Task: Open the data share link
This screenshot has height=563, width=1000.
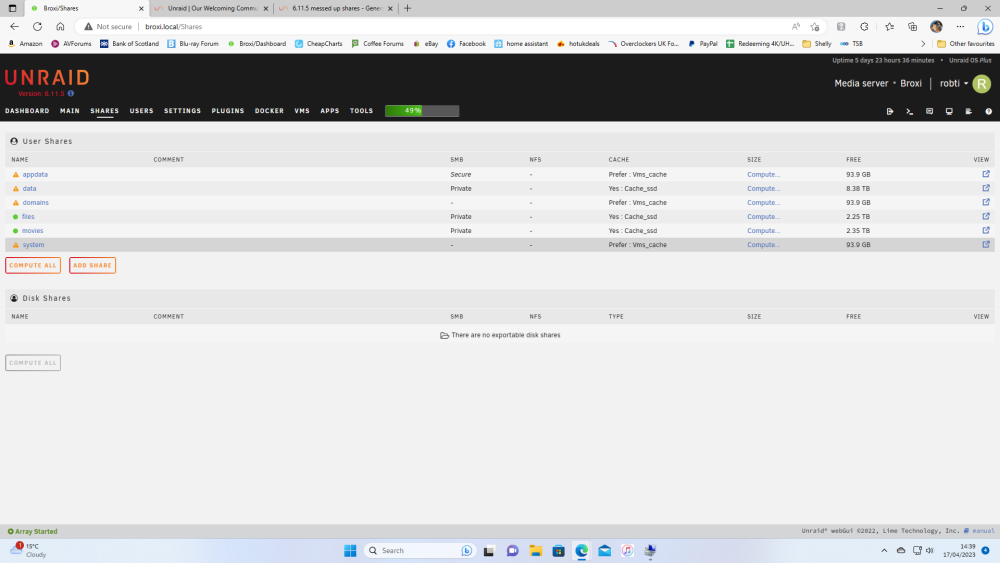Action: tap(29, 188)
